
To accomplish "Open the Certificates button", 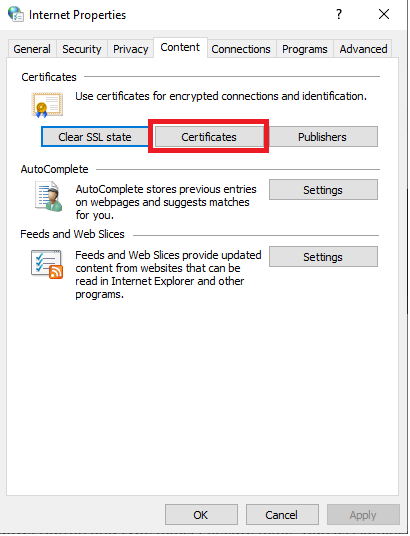I will point(209,137).
